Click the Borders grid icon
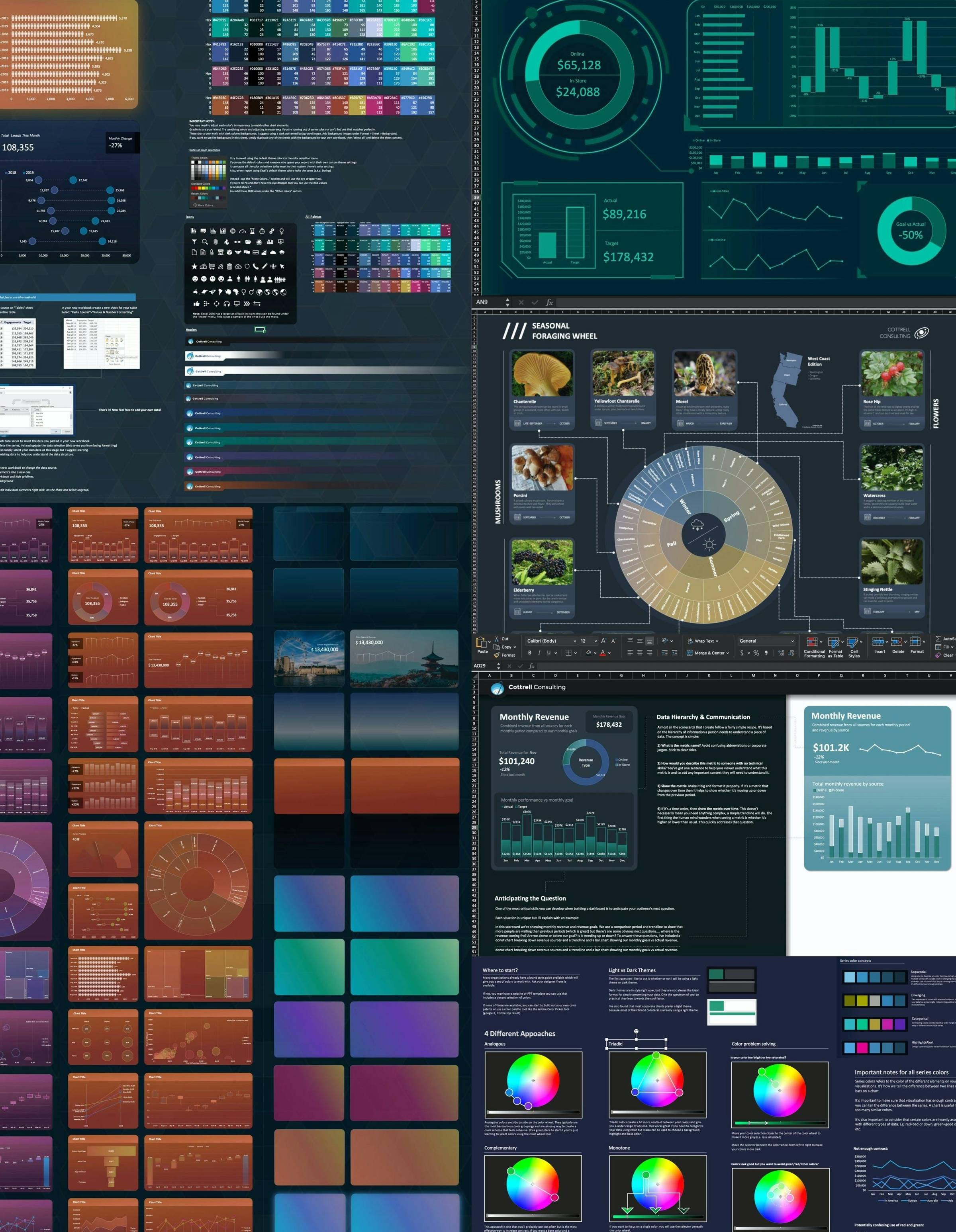 pos(569,653)
